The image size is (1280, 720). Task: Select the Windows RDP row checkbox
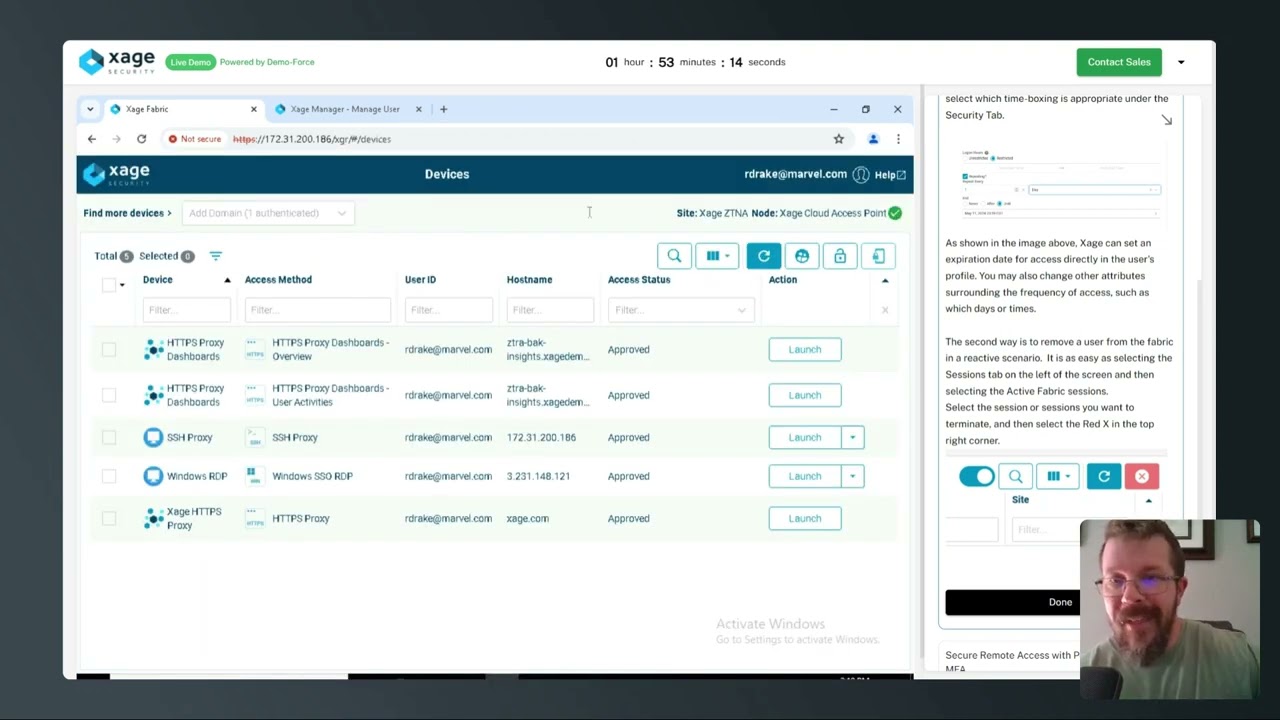point(108,476)
